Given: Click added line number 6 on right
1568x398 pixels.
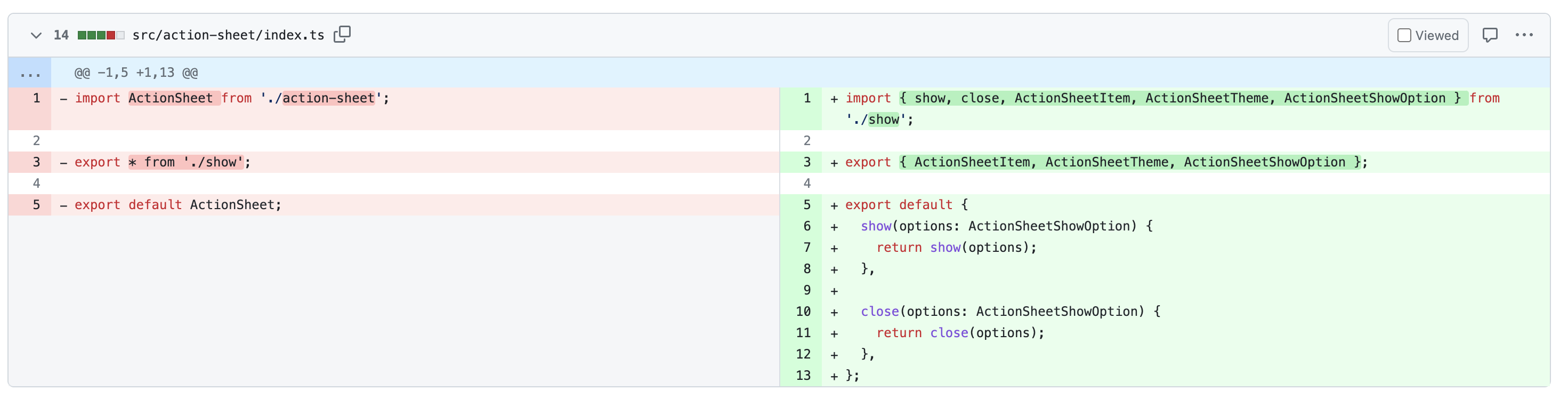Looking at the screenshot, I should 806,226.
